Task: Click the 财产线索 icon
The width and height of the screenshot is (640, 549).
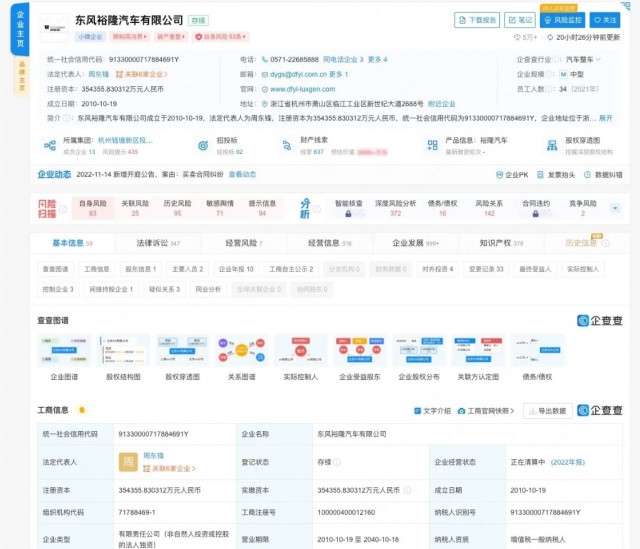Action: point(287,145)
